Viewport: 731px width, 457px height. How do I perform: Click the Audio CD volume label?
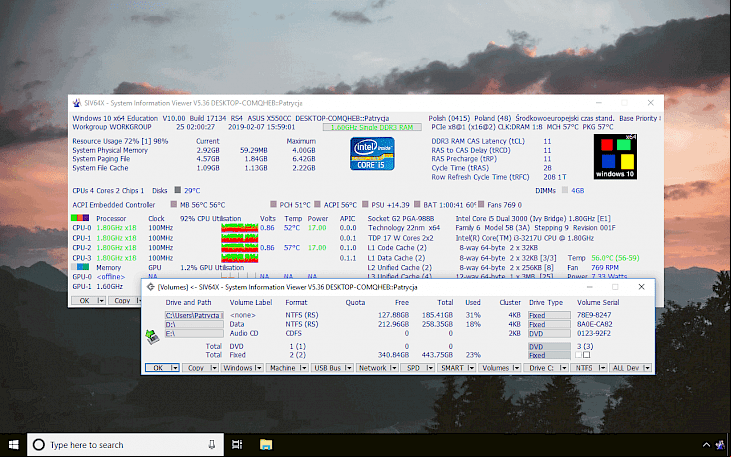click(244, 333)
